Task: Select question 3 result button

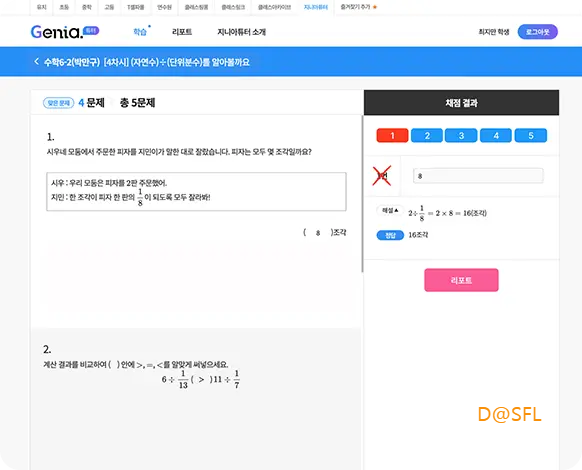Action: [x=461, y=136]
